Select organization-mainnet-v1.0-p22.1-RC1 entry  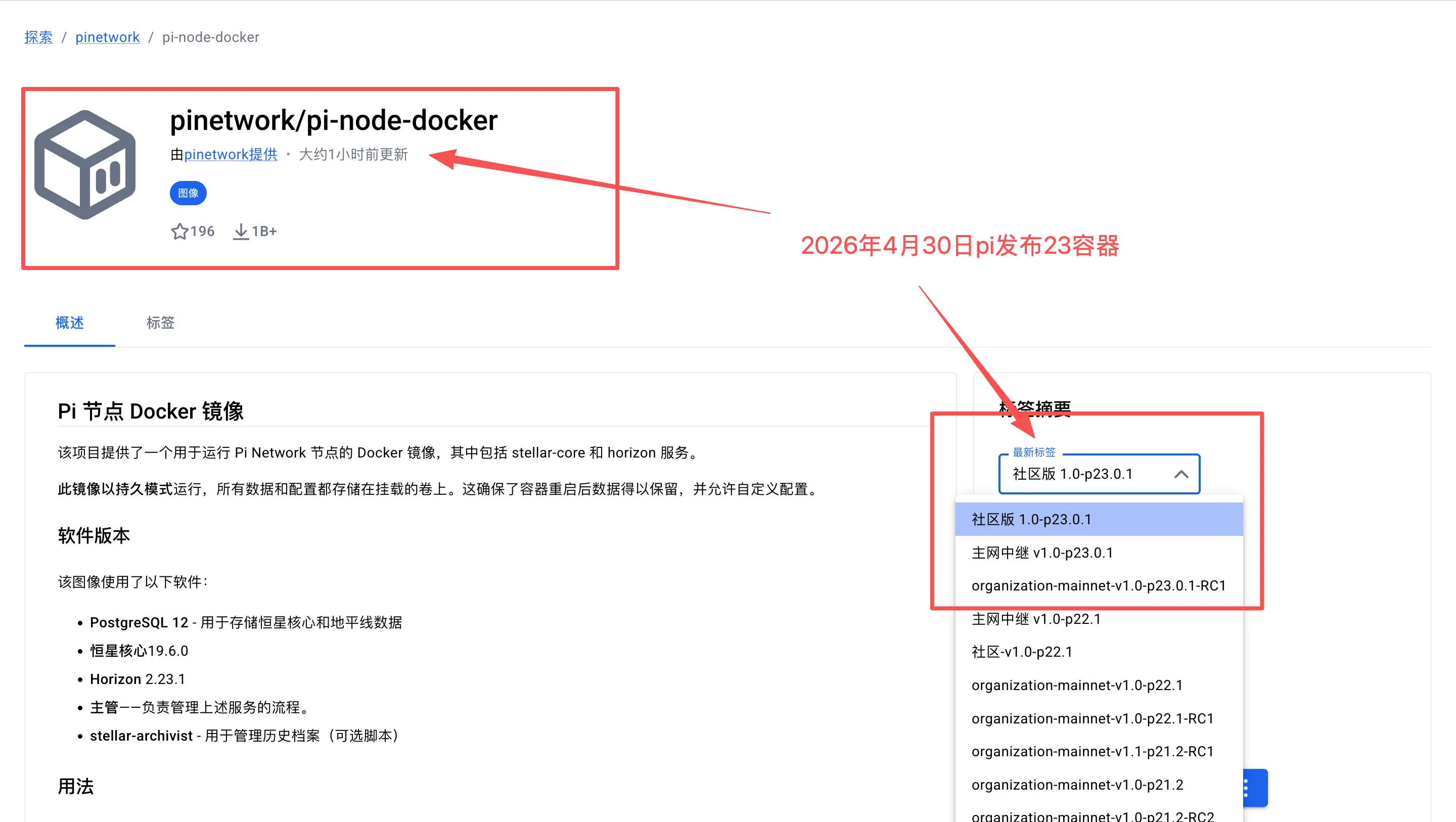(1092, 718)
